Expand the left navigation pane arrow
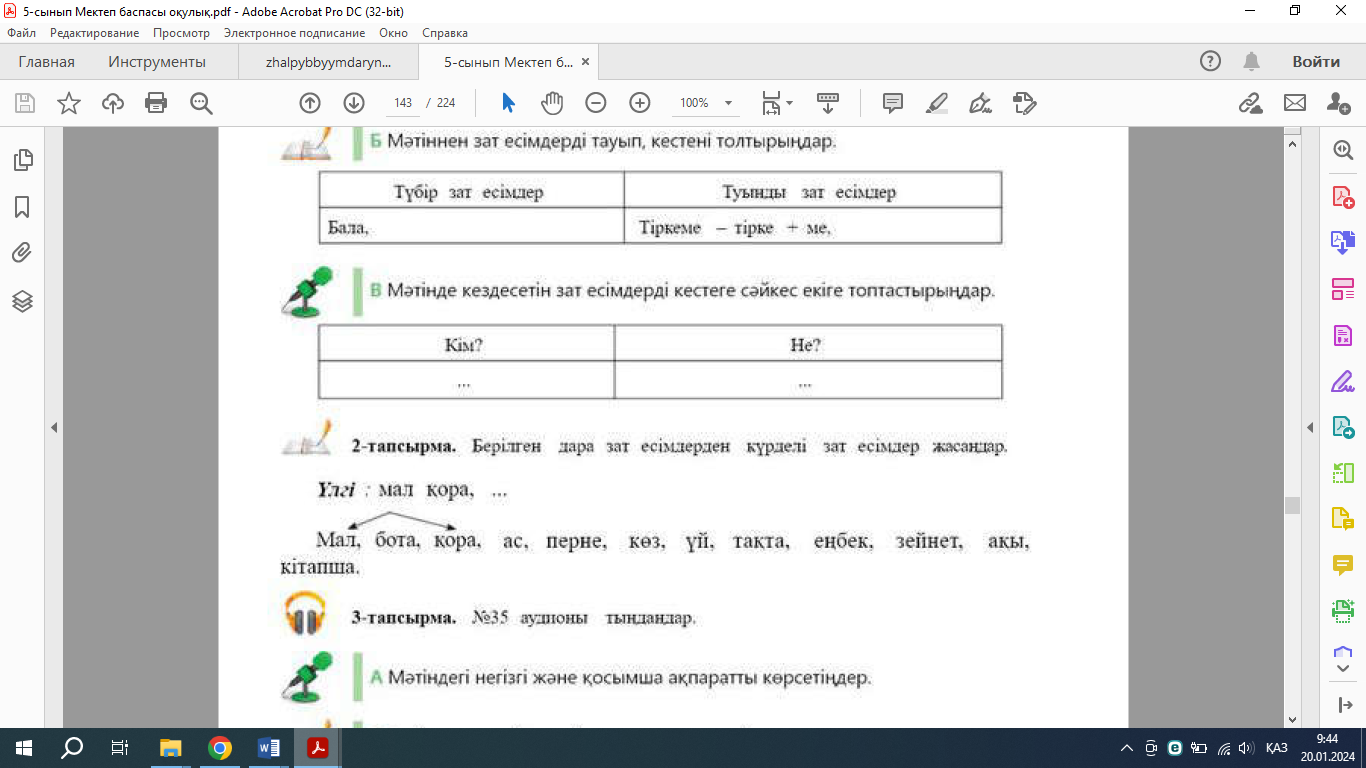 [x=54, y=427]
